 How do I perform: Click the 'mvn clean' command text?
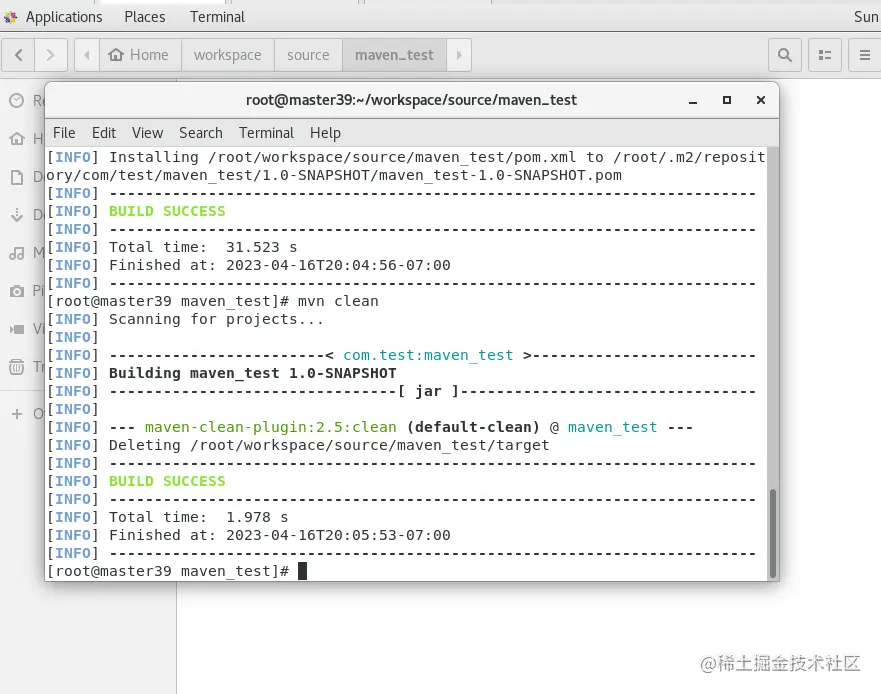(x=338, y=301)
